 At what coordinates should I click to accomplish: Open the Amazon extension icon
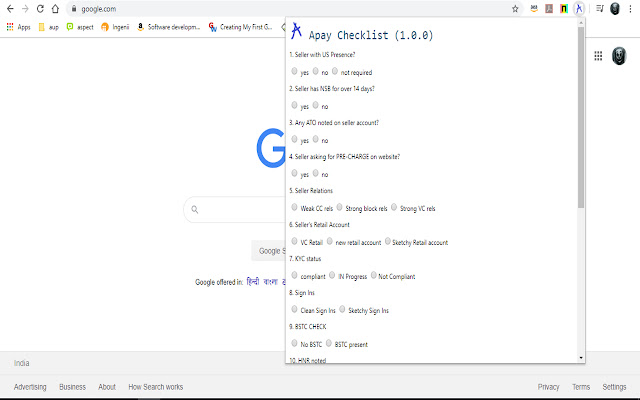pos(534,9)
